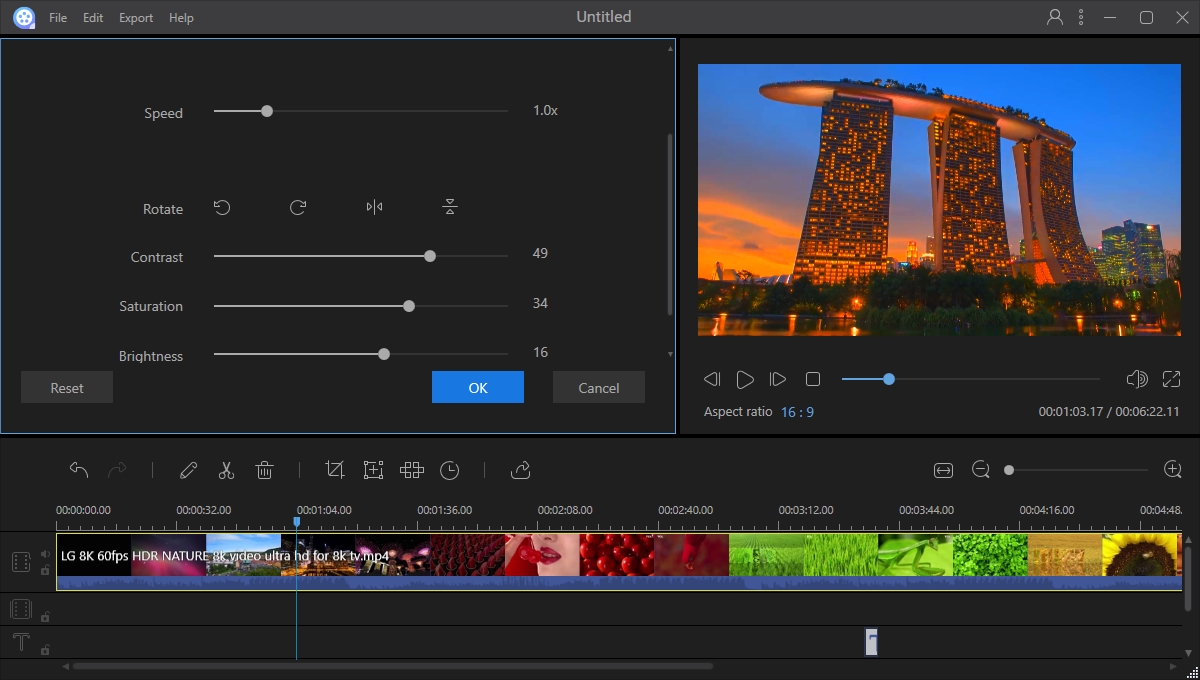Open the three-dot options menu in title bar
Image resolution: width=1200 pixels, height=680 pixels.
pos(1081,17)
